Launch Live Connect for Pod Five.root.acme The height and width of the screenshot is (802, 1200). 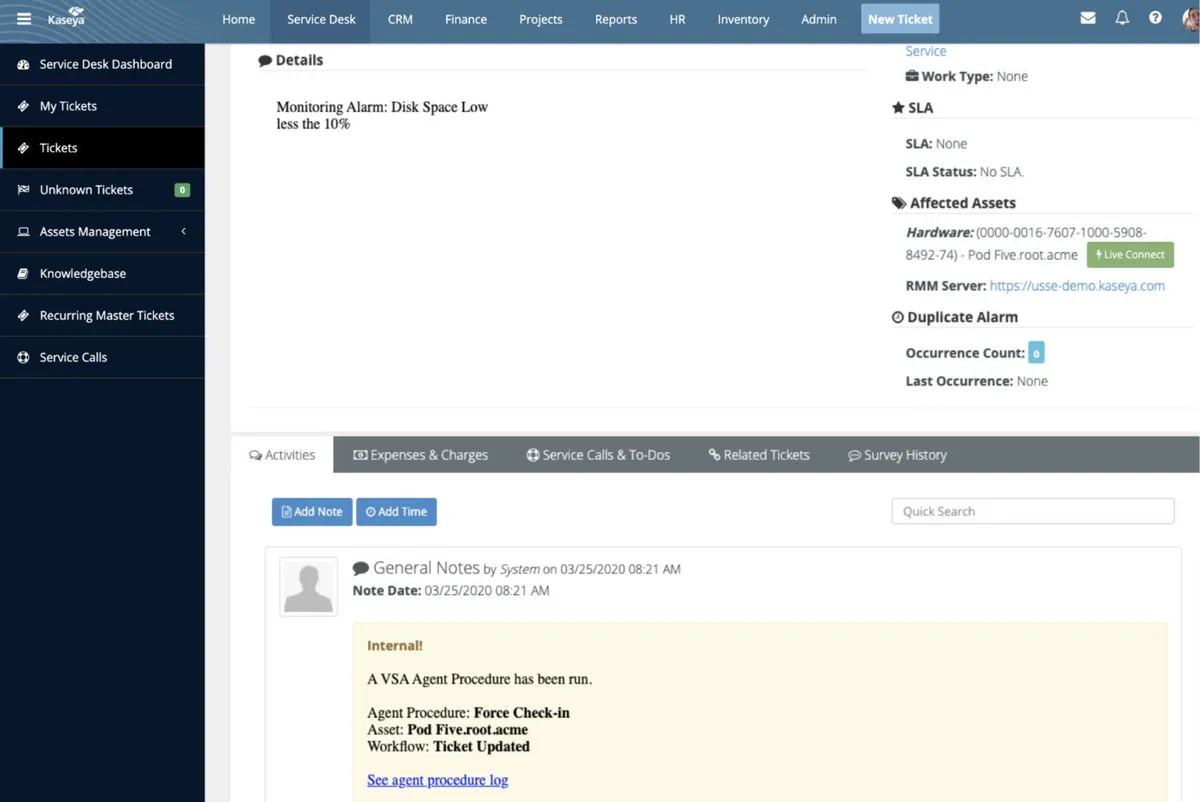pyautogui.click(x=1129, y=254)
